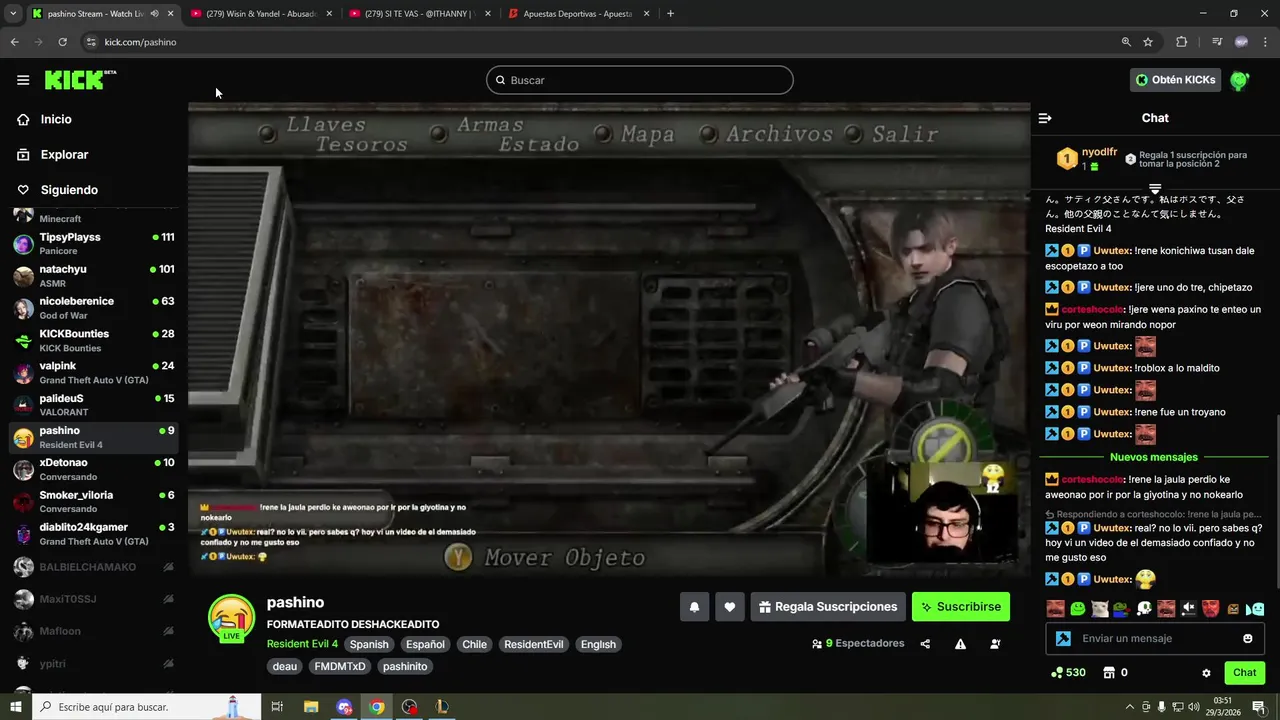
Task: Open valpink channel in sidebar
Action: tap(94, 373)
